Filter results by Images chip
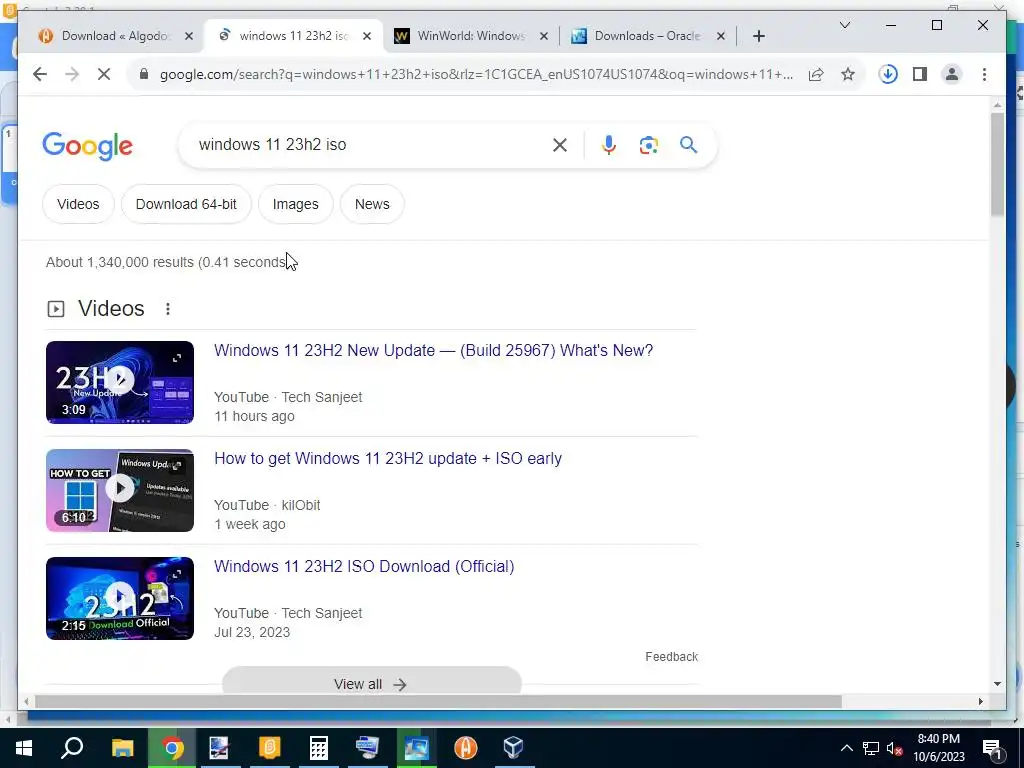Viewport: 1024px width, 768px height. coord(296,204)
